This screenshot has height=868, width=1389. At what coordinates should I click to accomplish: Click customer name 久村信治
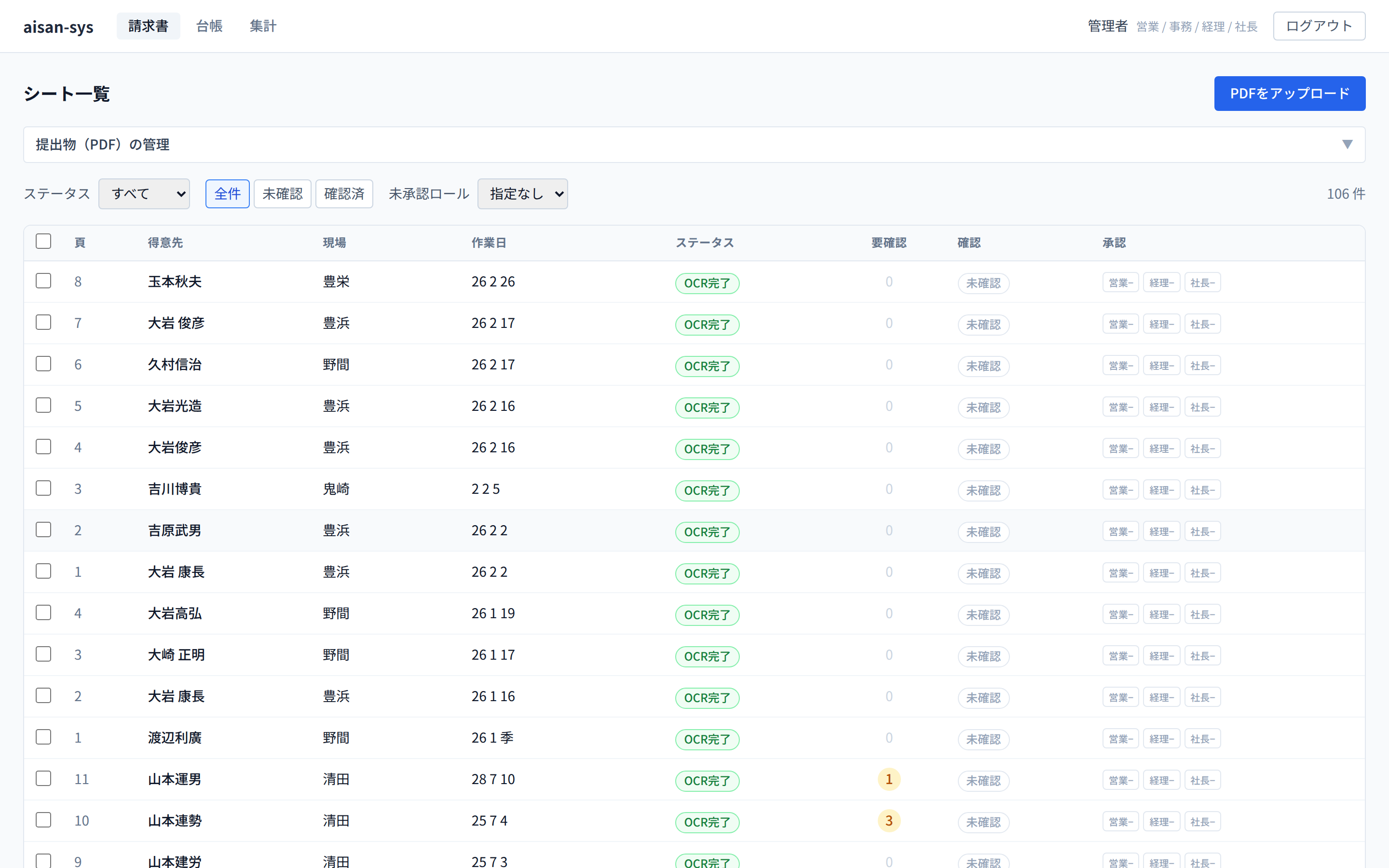pos(175,365)
